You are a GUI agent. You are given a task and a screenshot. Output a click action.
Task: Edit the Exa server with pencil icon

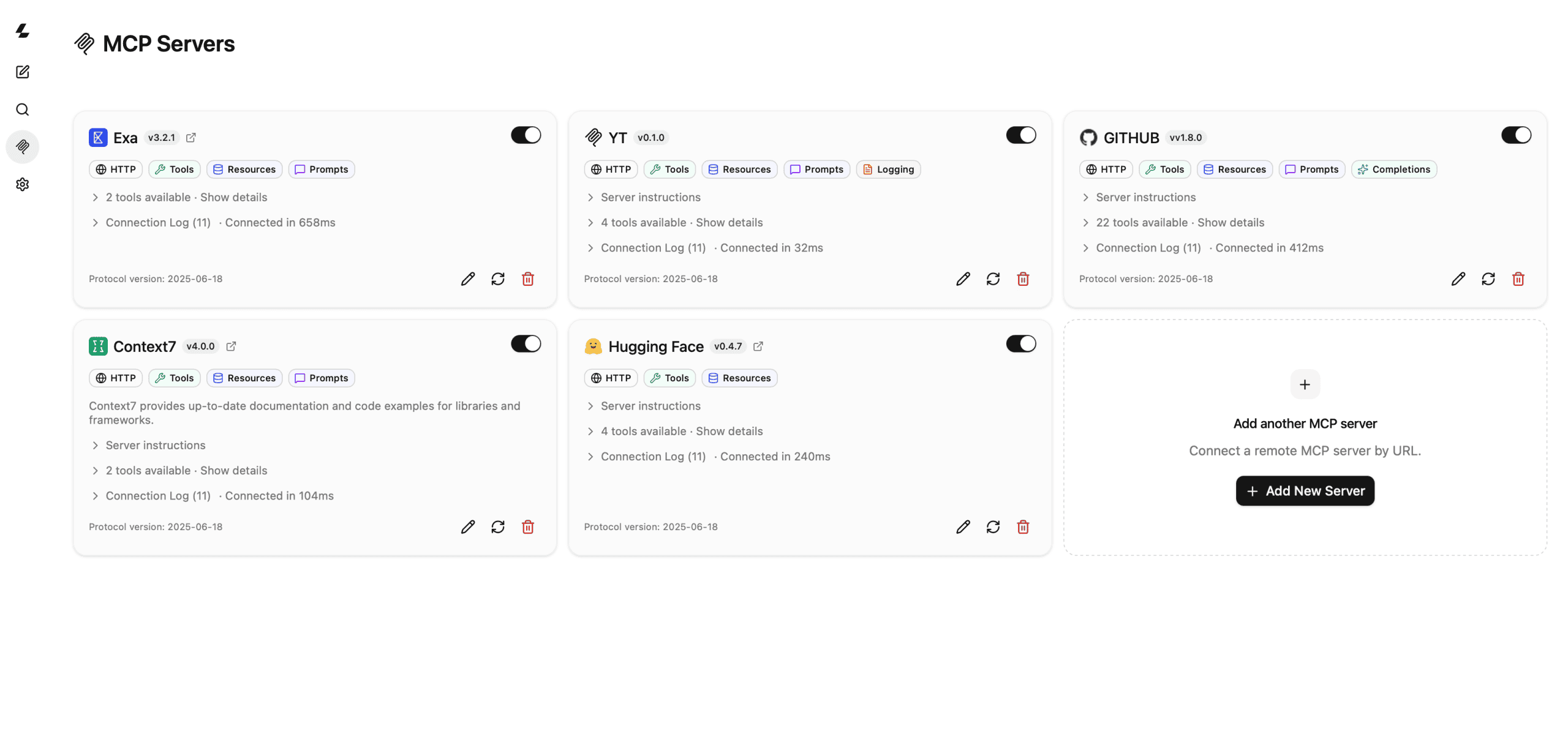coord(468,279)
